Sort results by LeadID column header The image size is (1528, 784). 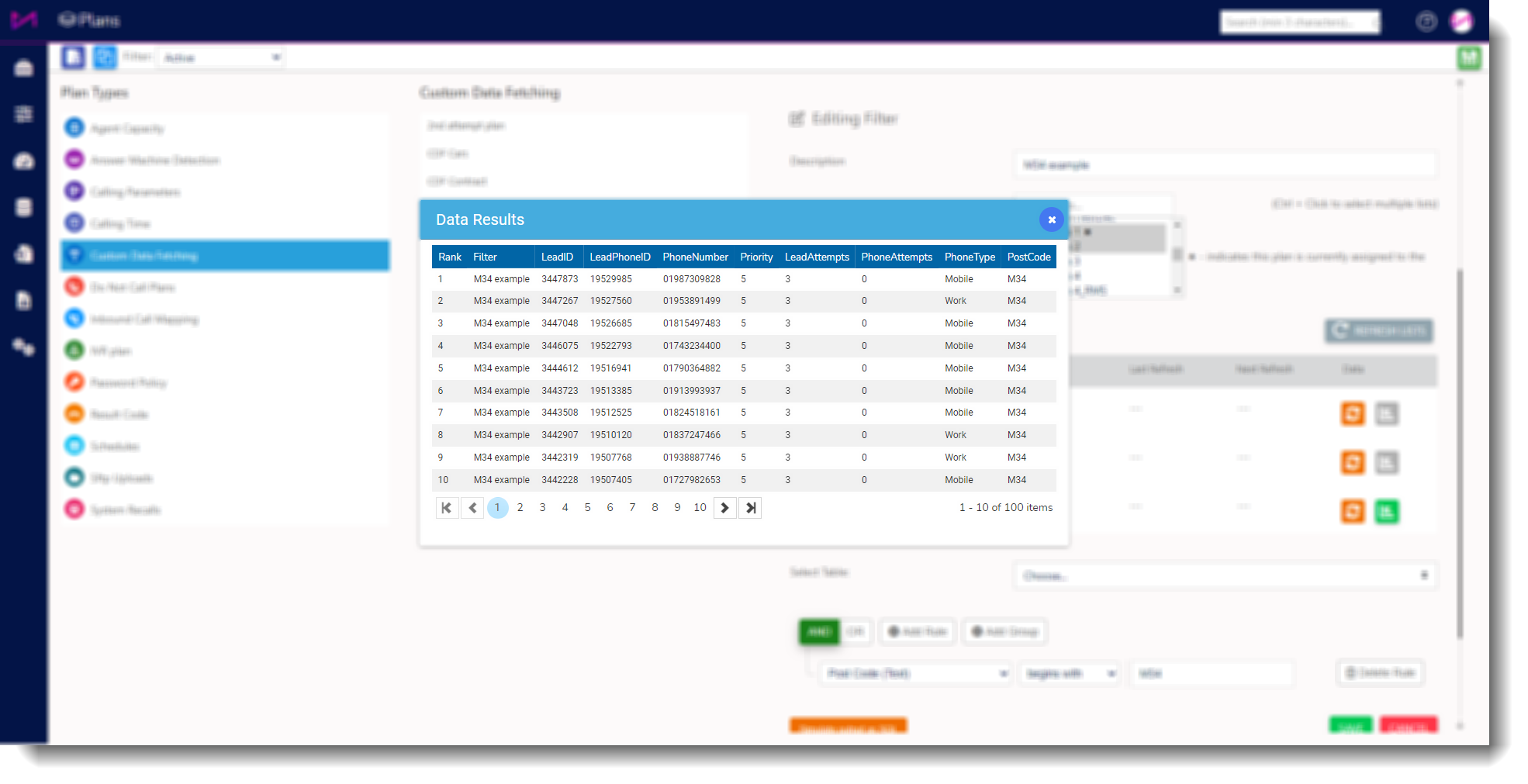tap(557, 257)
